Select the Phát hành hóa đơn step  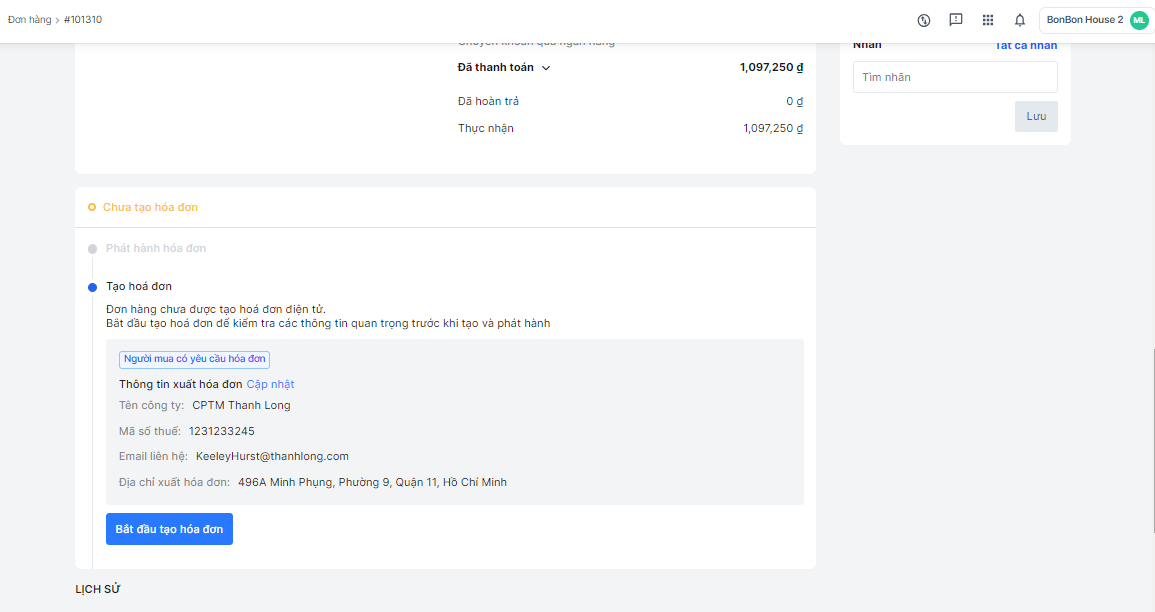pyautogui.click(x=156, y=248)
